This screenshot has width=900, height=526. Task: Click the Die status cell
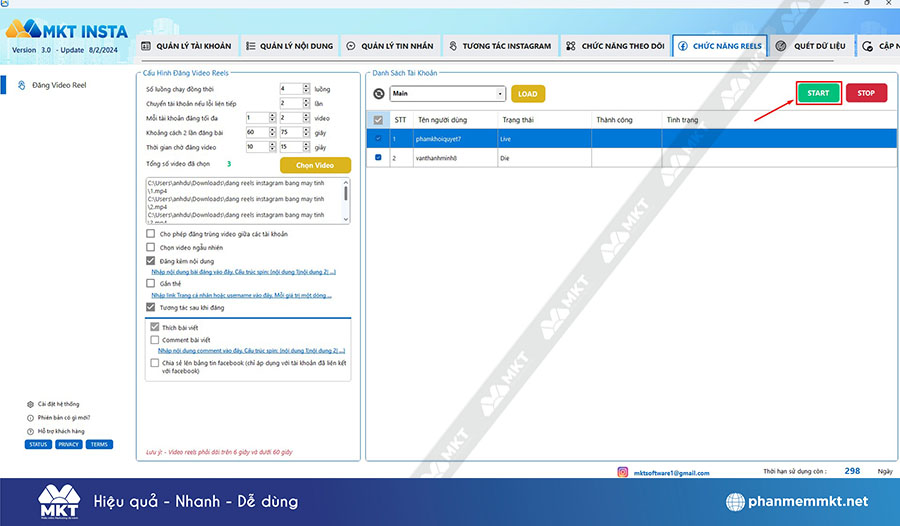544,158
